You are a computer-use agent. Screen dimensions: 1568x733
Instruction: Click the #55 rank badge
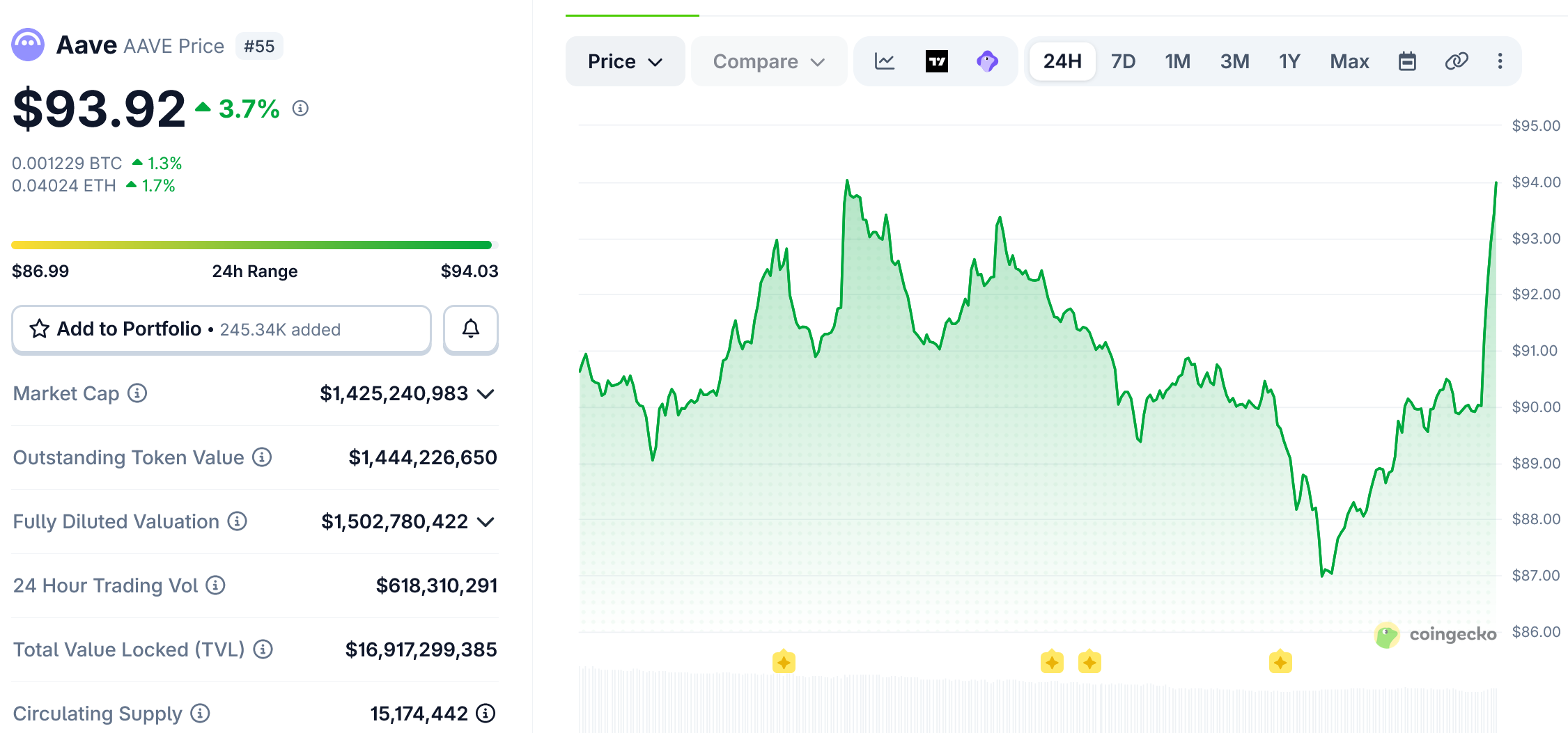tap(259, 46)
